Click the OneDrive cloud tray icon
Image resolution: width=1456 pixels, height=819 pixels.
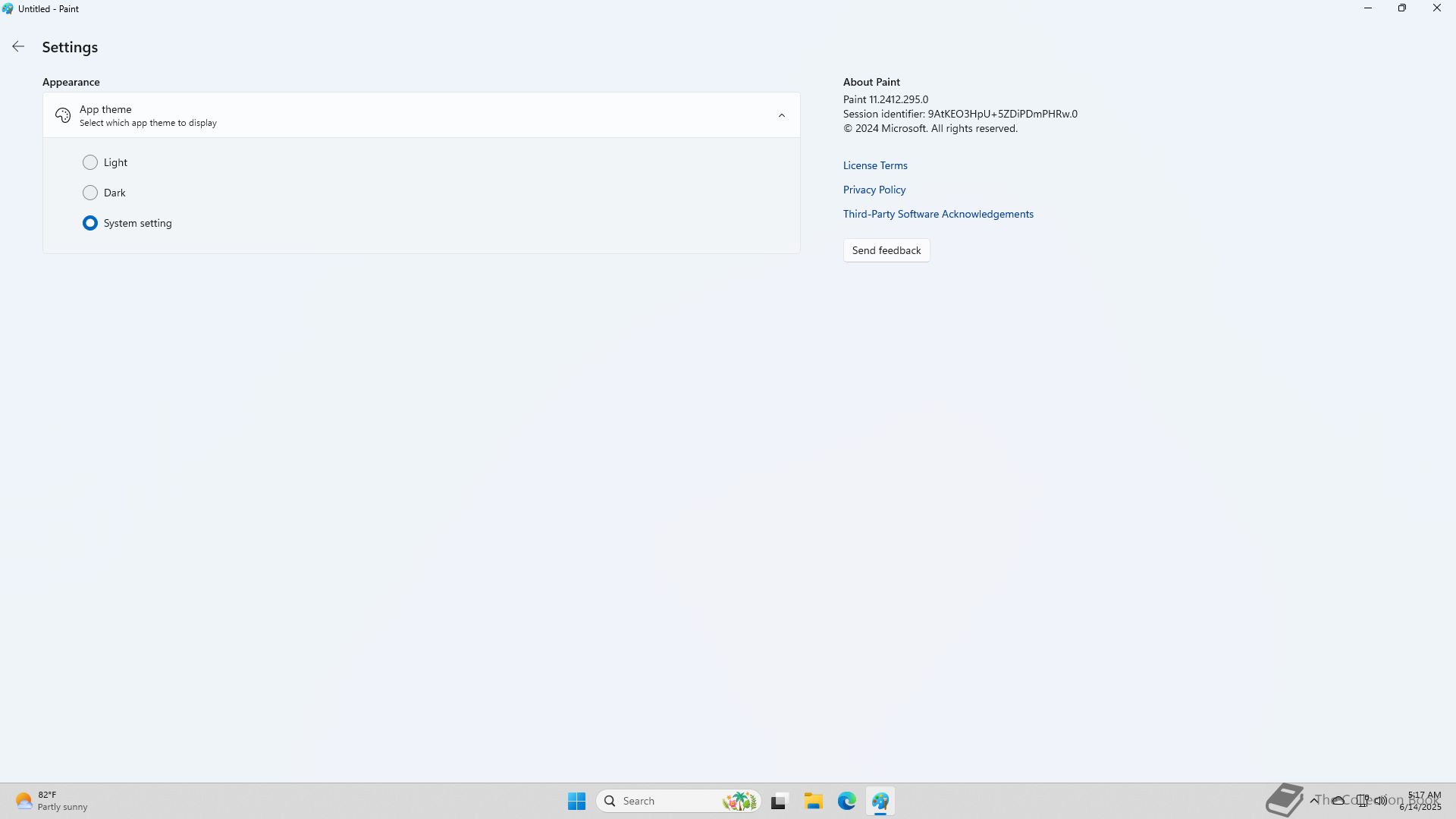[1338, 801]
